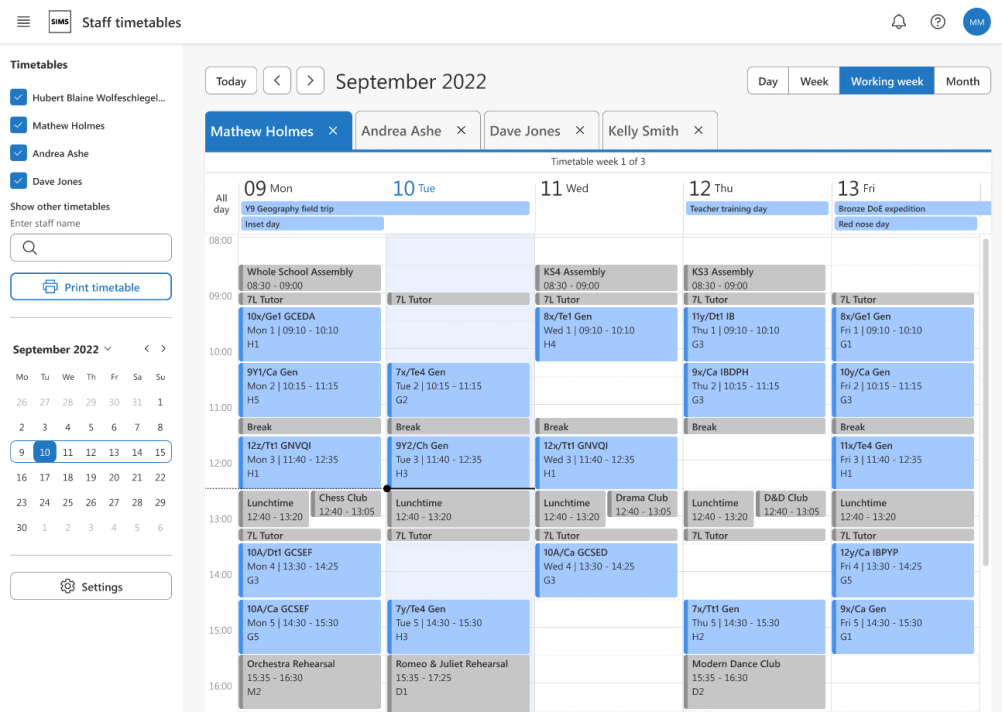Image resolution: width=1002 pixels, height=712 pixels.
Task: Click the SIMS logo icon
Action: (x=60, y=22)
